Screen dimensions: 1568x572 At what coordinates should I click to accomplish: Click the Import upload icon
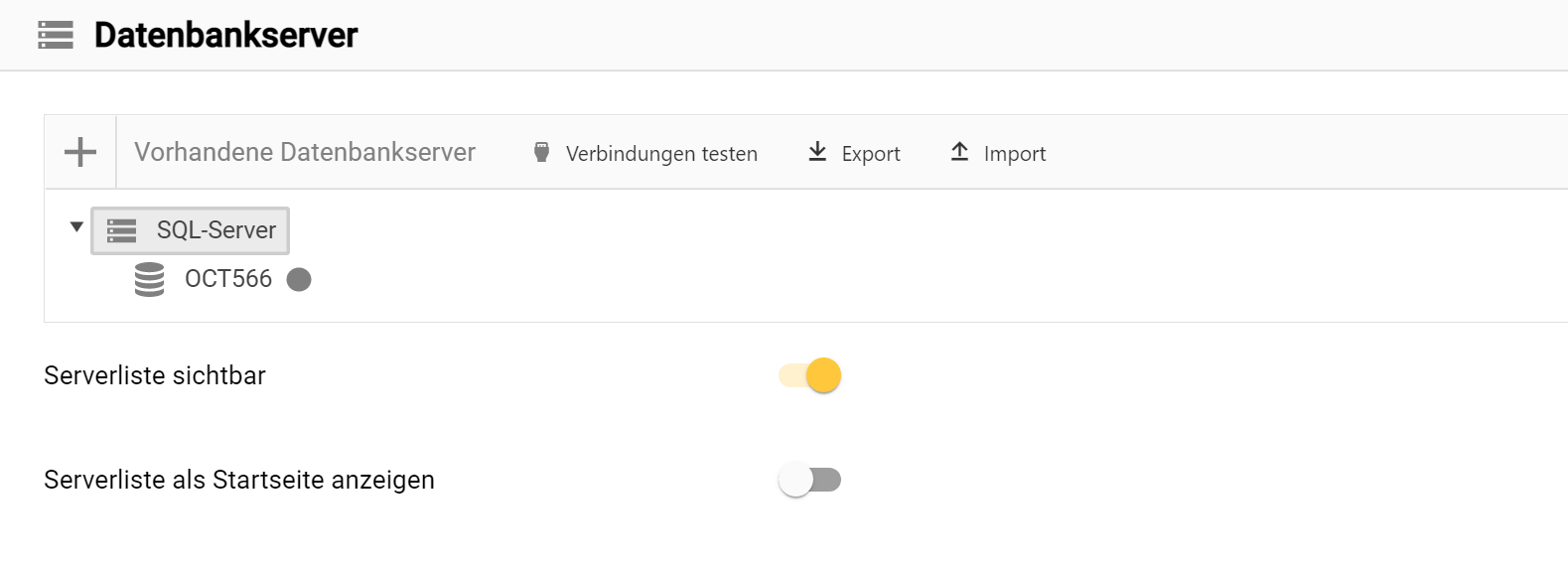coord(958,151)
